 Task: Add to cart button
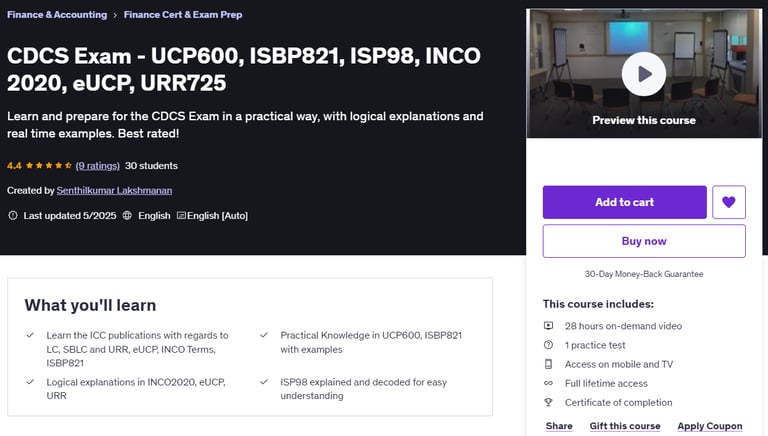tap(624, 202)
